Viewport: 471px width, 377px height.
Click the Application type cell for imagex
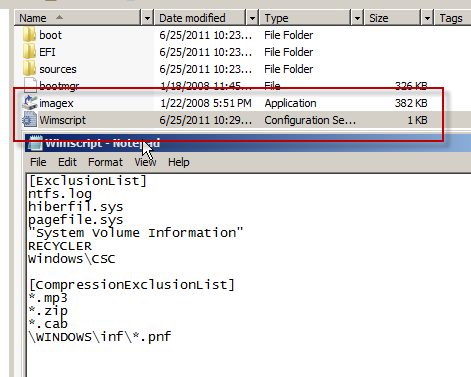[290, 103]
